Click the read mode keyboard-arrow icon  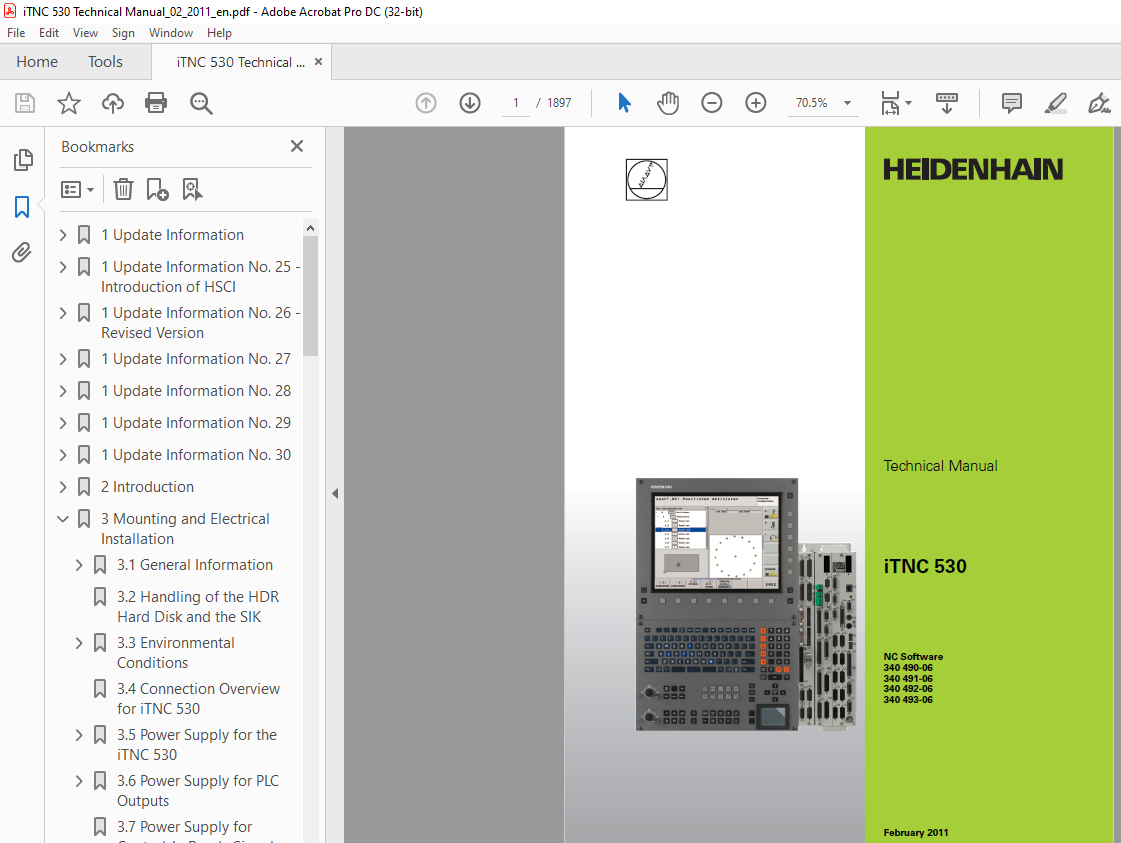point(947,103)
